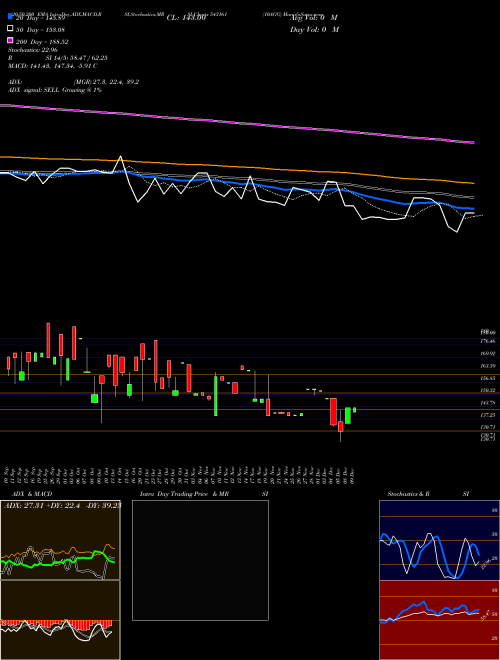
Task: Click the ADX (MGR) values line
Action: (x=74, y=82)
